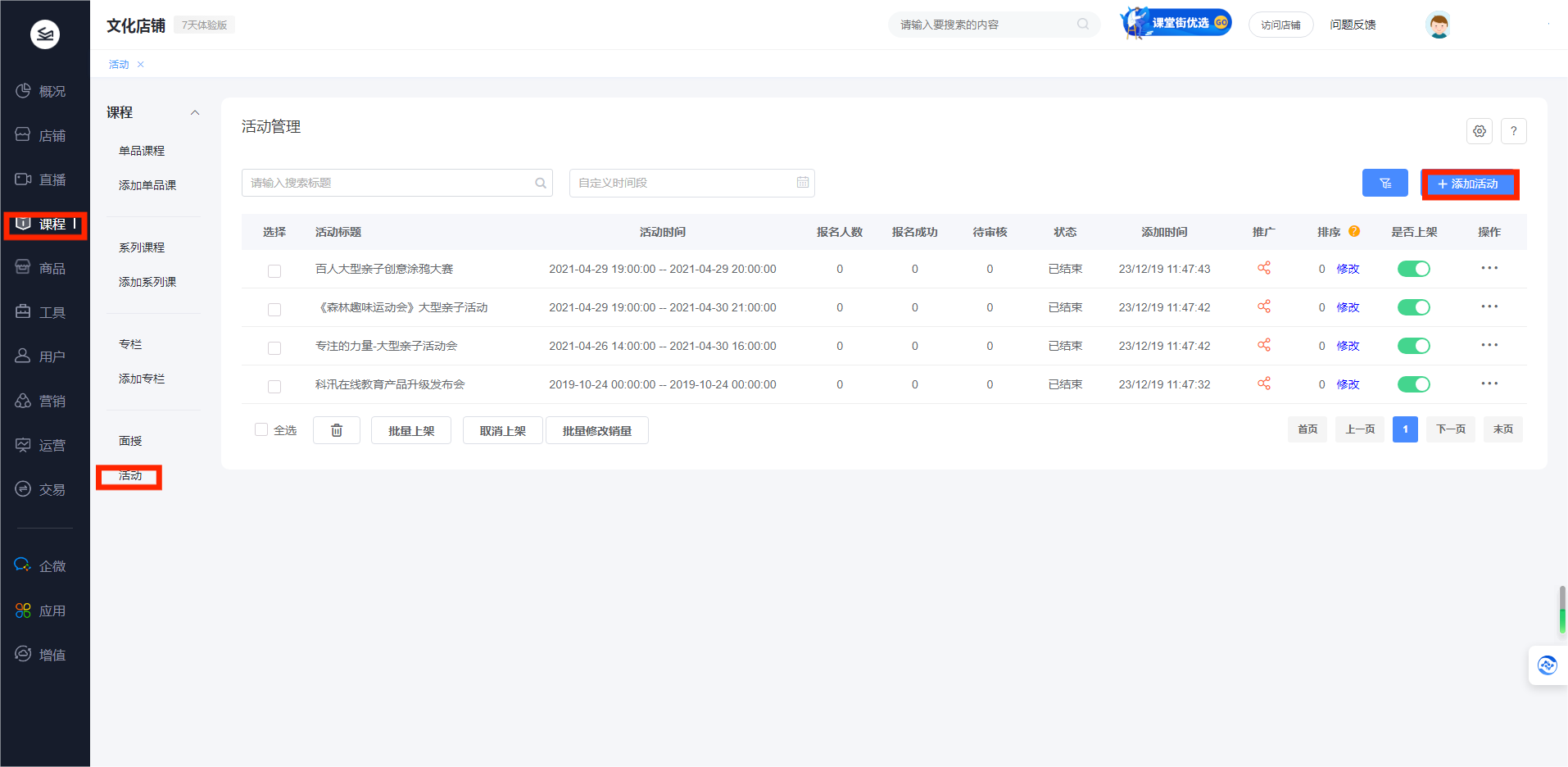Click the global search magnifier icon

point(1083,24)
